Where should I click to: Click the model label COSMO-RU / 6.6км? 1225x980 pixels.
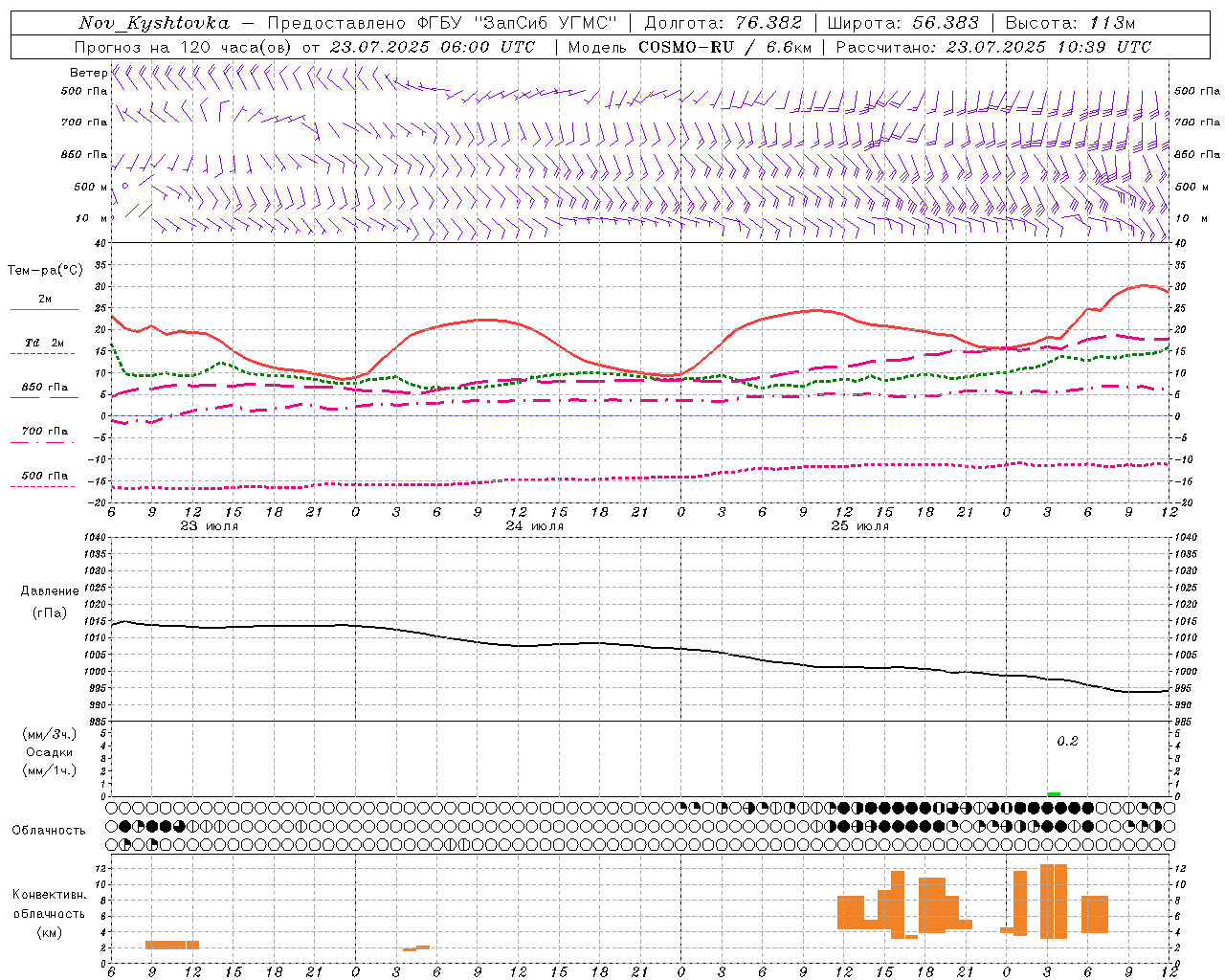[x=724, y=47]
